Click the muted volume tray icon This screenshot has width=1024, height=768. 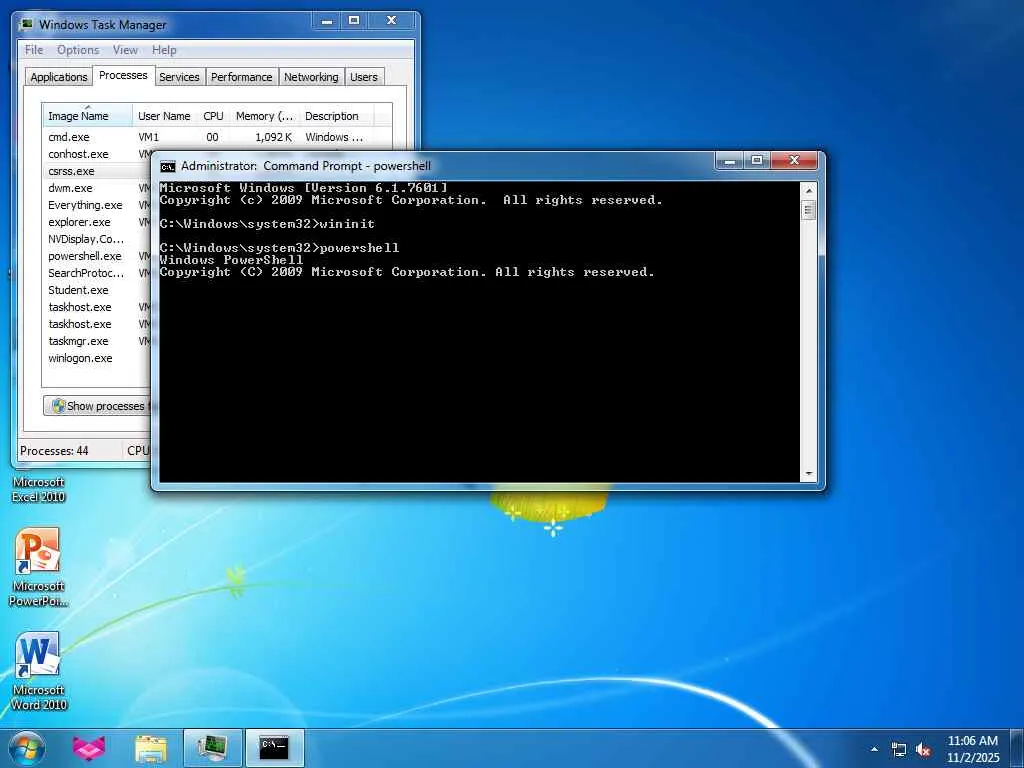(923, 750)
